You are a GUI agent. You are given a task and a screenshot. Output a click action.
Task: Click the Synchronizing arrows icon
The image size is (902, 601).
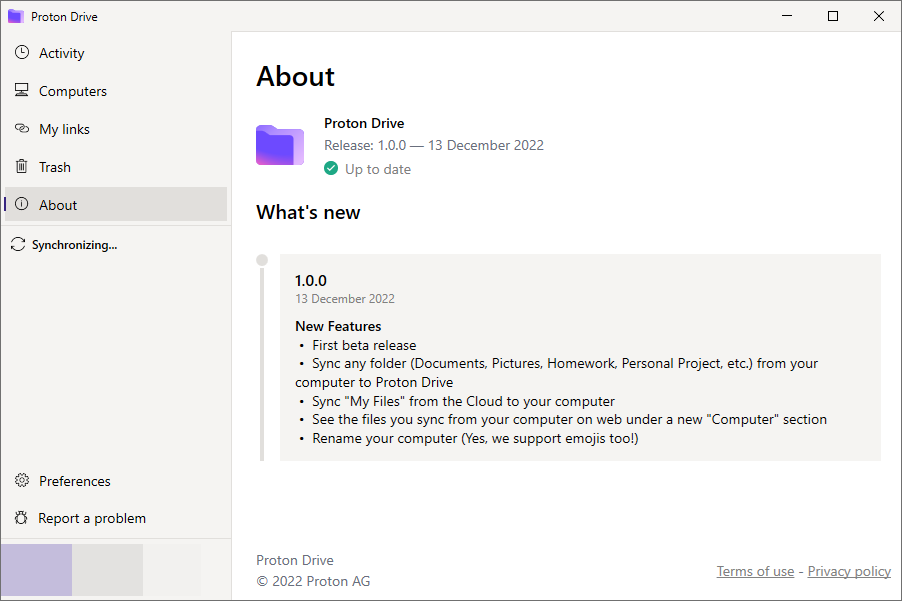coord(18,244)
